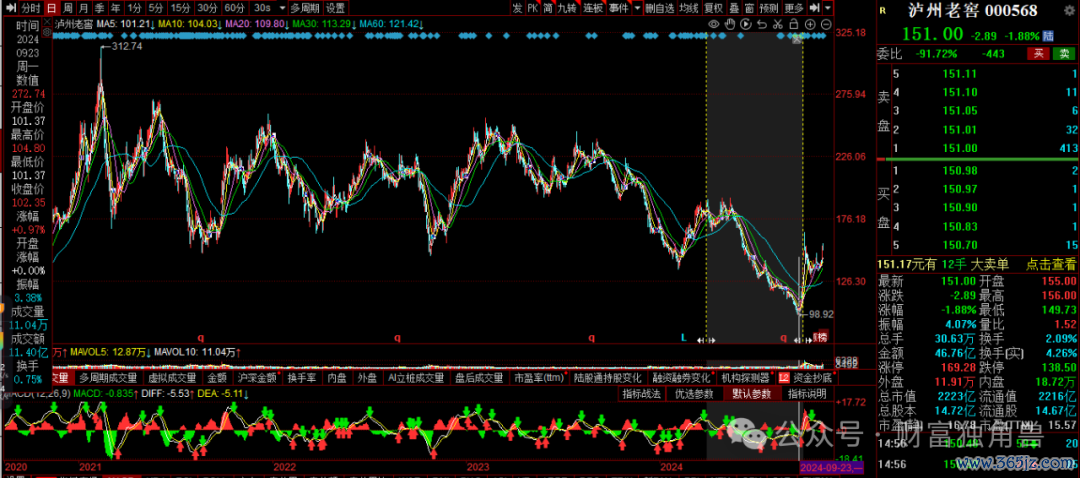The height and width of the screenshot is (478, 1080).
Task: Select the hand pan tool icon
Action: tap(729, 24)
